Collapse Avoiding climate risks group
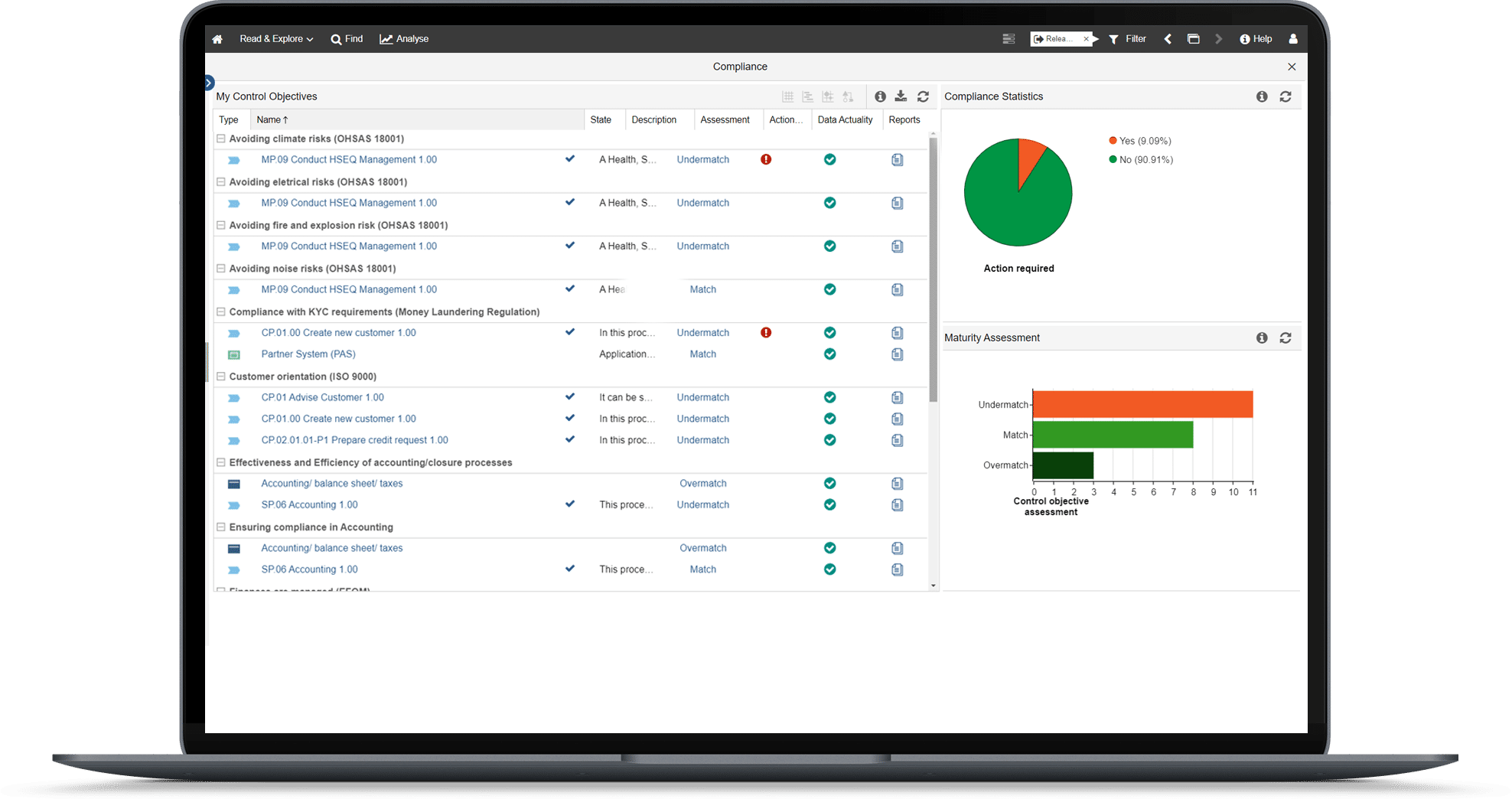This screenshot has width=1512, height=799. coord(221,139)
